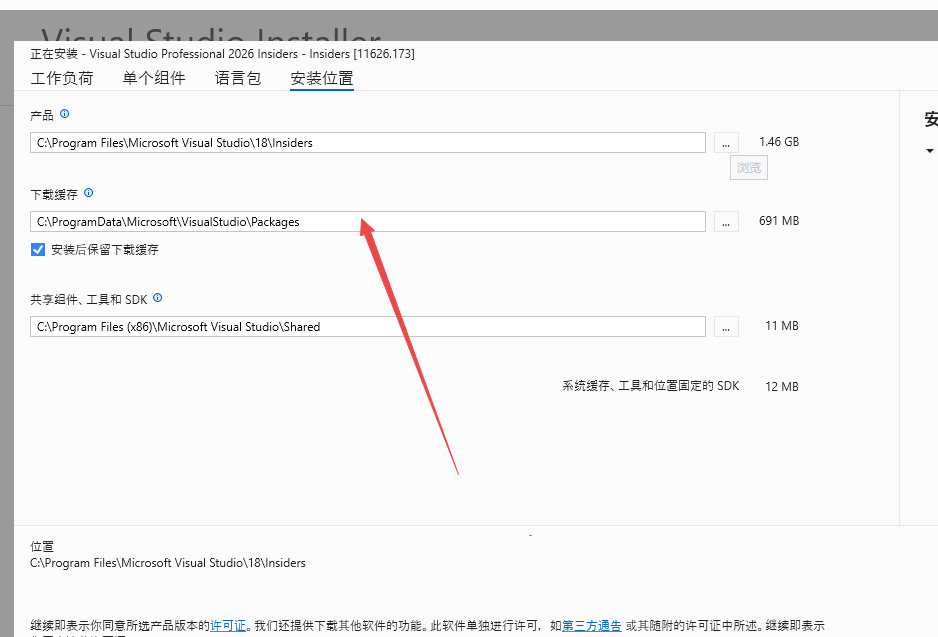Open the 单个组件 tab
The width and height of the screenshot is (938, 637).
point(154,78)
